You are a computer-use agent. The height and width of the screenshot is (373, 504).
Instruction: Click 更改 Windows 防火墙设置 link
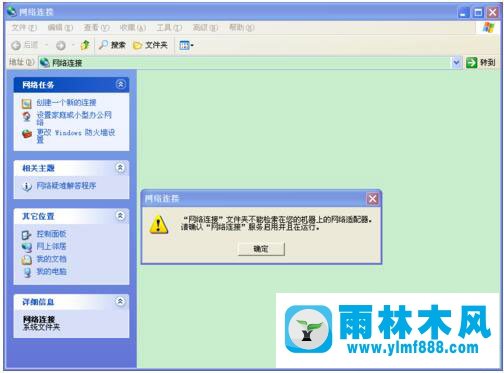76,136
